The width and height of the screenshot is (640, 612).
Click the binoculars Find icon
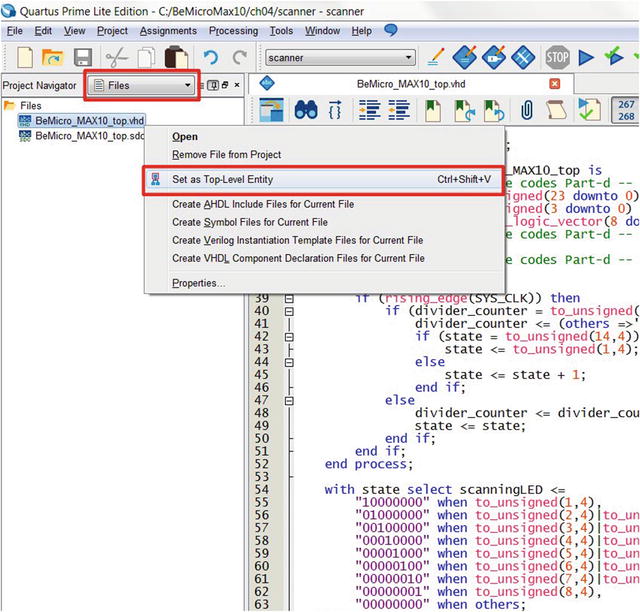(x=306, y=110)
